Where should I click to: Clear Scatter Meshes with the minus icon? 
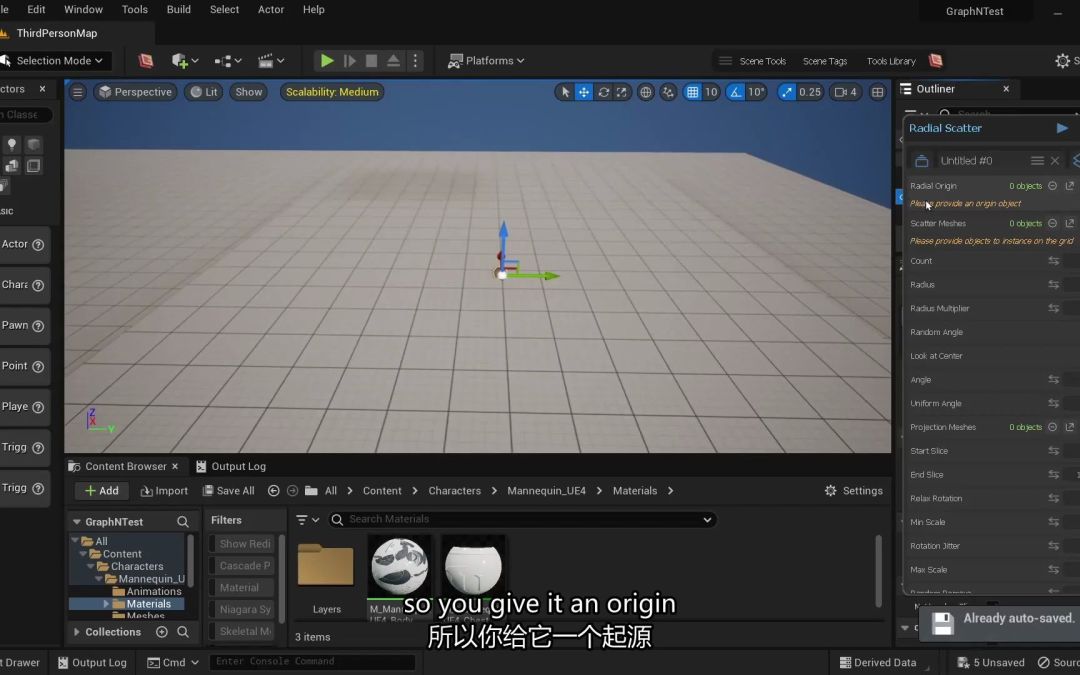[x=1052, y=224]
